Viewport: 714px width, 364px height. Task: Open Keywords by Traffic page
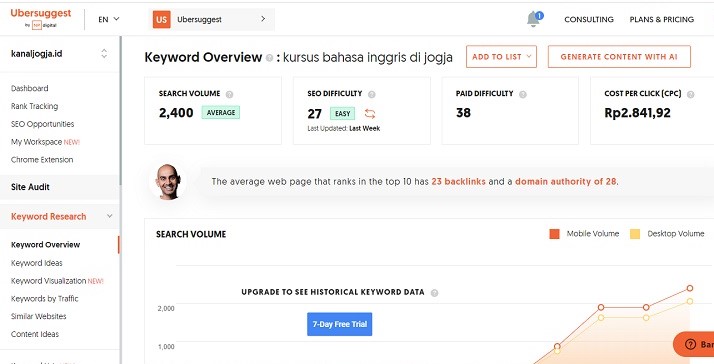point(45,298)
